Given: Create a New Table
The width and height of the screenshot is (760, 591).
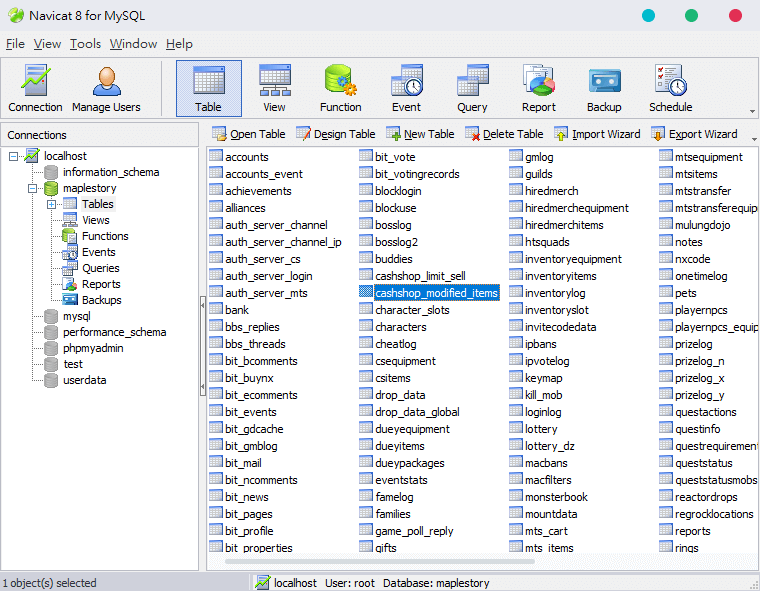Looking at the screenshot, I should (420, 134).
